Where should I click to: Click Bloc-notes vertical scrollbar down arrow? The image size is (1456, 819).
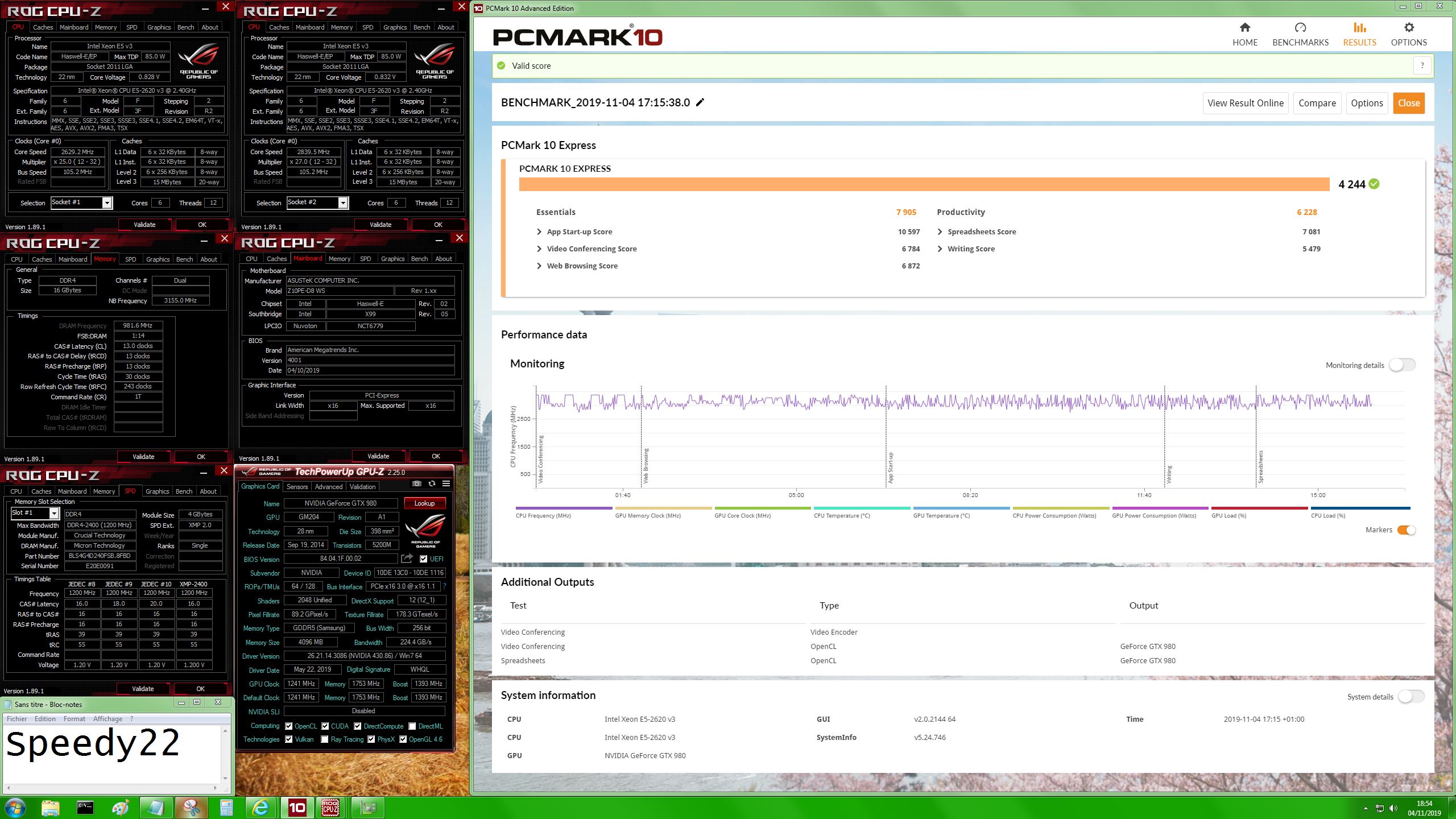(225, 778)
